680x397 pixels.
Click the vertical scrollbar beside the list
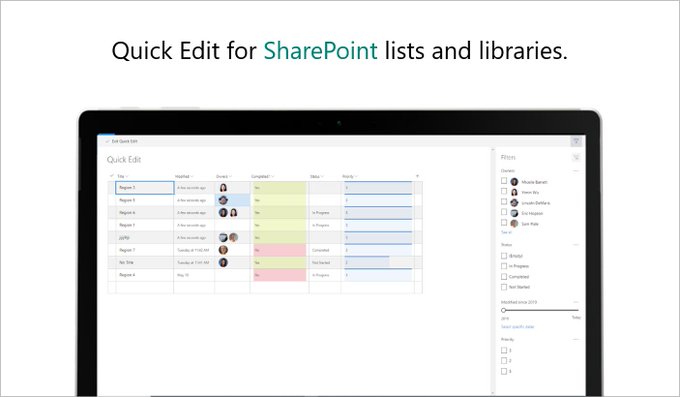493,271
